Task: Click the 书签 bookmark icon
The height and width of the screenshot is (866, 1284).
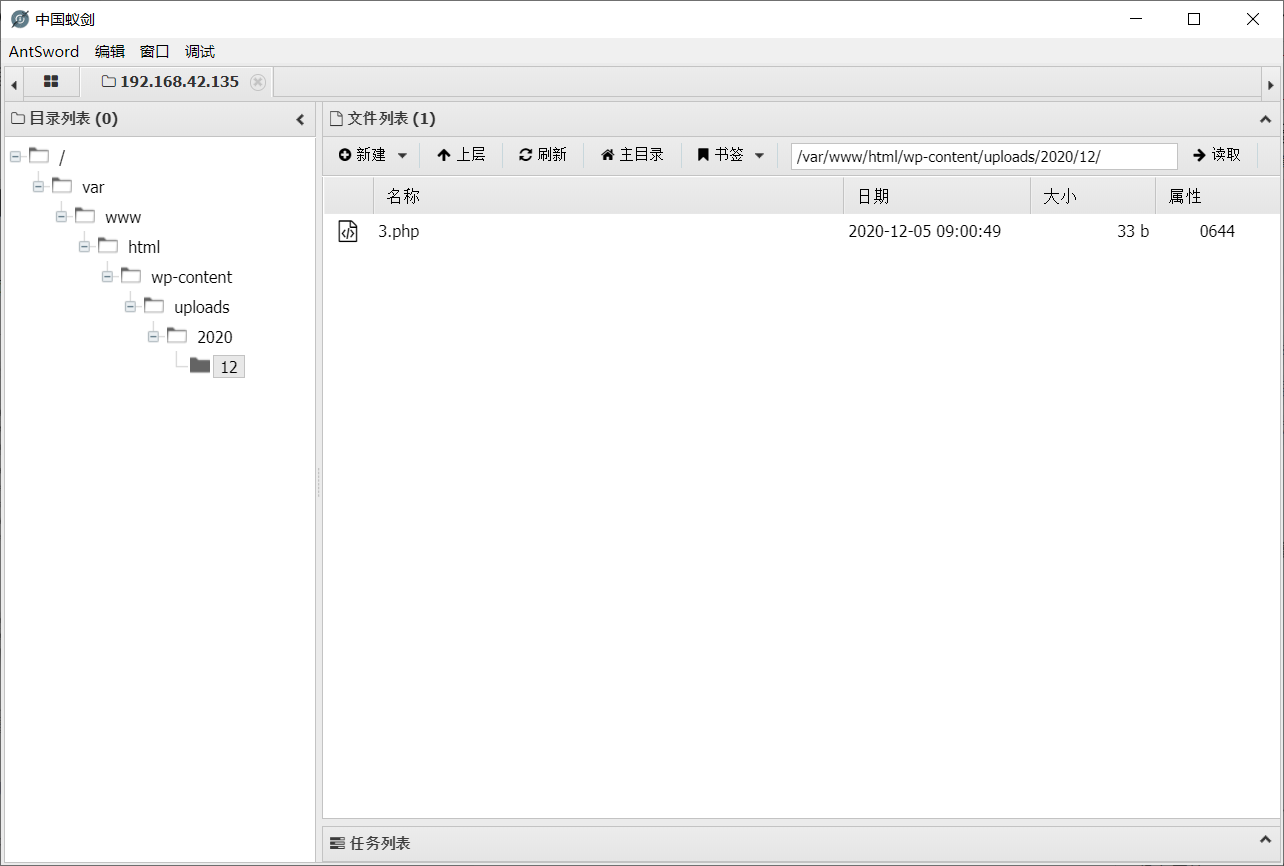Action: point(703,155)
